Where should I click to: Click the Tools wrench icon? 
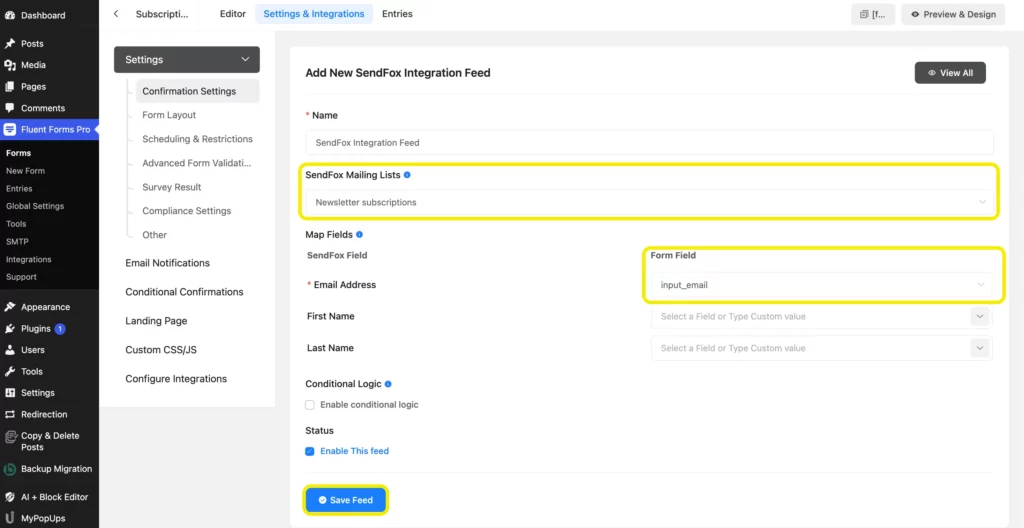(10, 372)
